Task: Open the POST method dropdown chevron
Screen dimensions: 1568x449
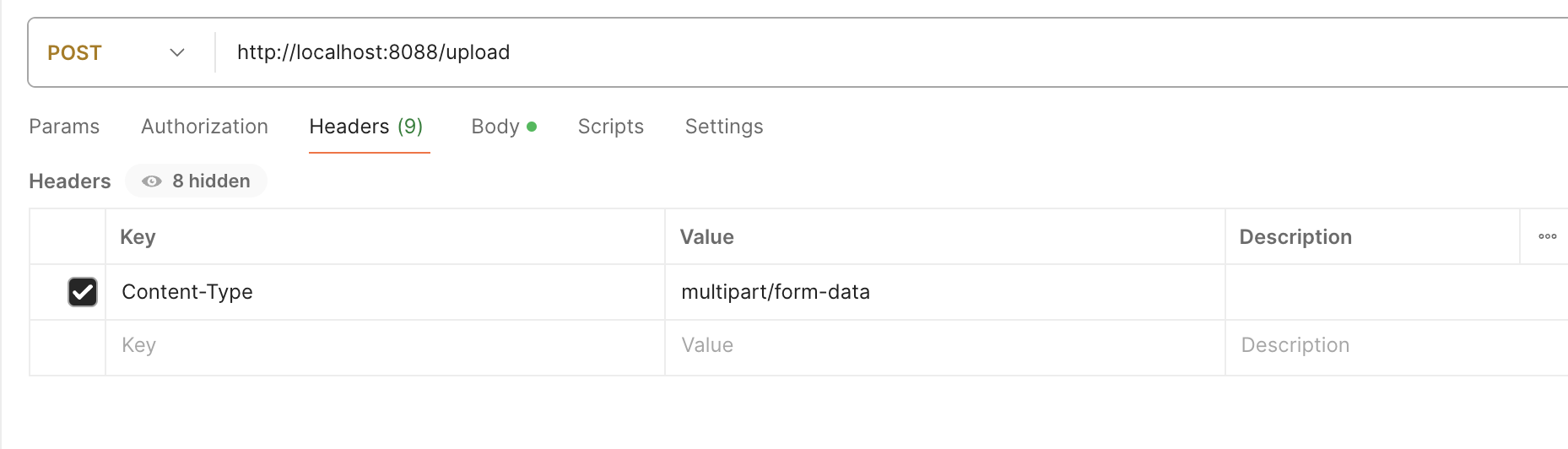Action: (177, 52)
